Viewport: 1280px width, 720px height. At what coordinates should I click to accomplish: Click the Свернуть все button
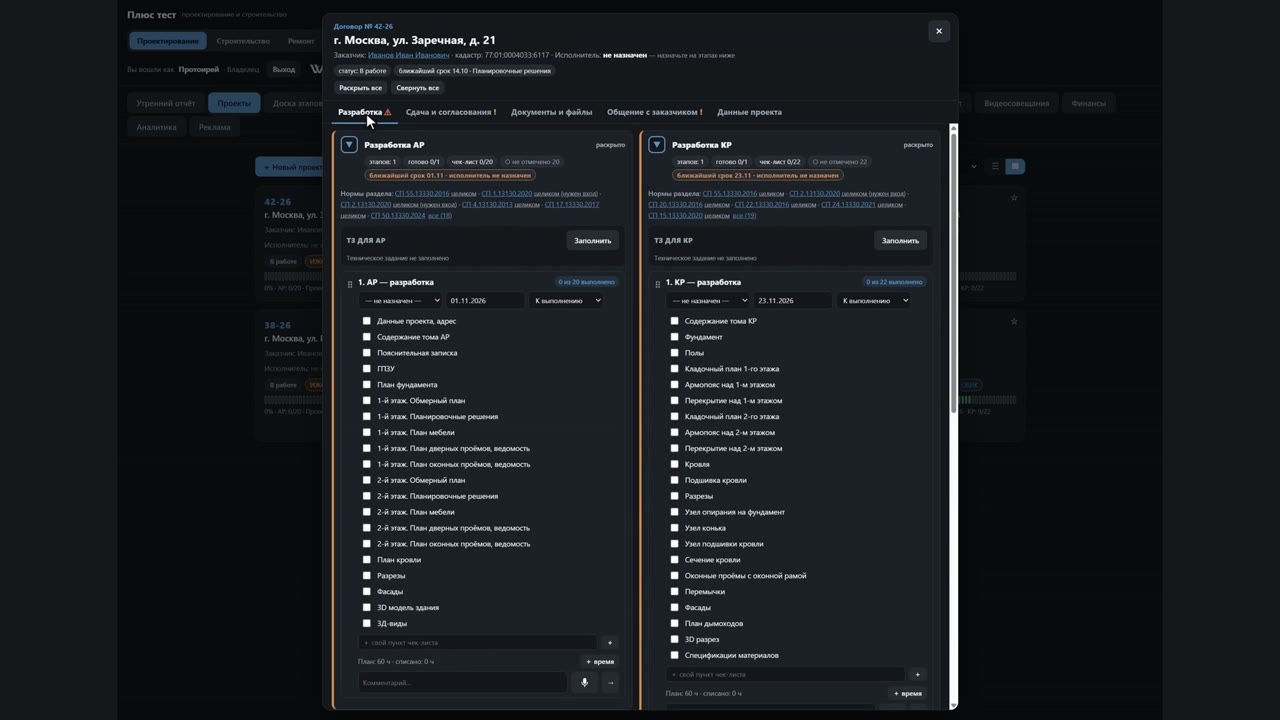[418, 88]
